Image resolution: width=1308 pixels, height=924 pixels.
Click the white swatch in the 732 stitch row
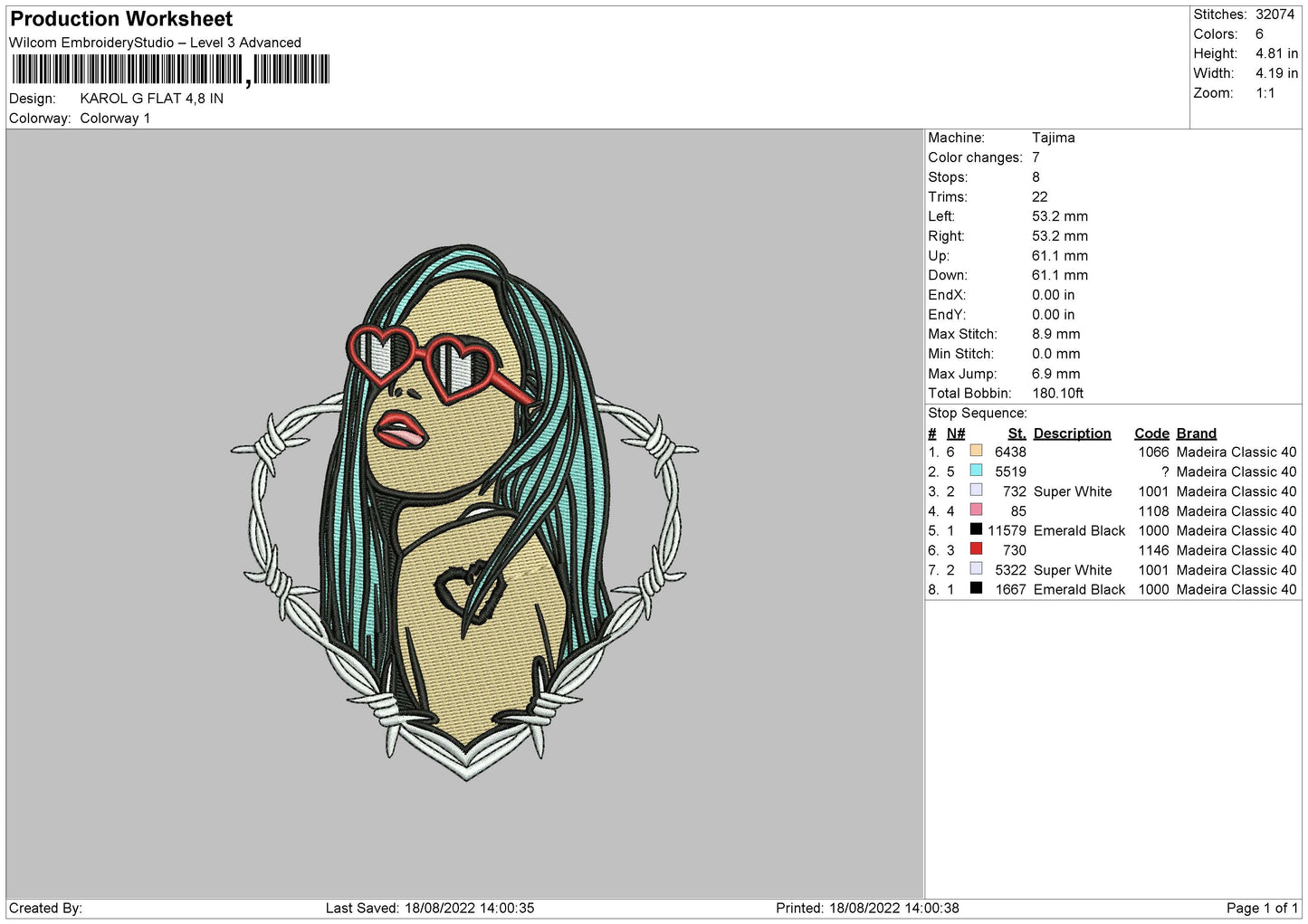(976, 491)
